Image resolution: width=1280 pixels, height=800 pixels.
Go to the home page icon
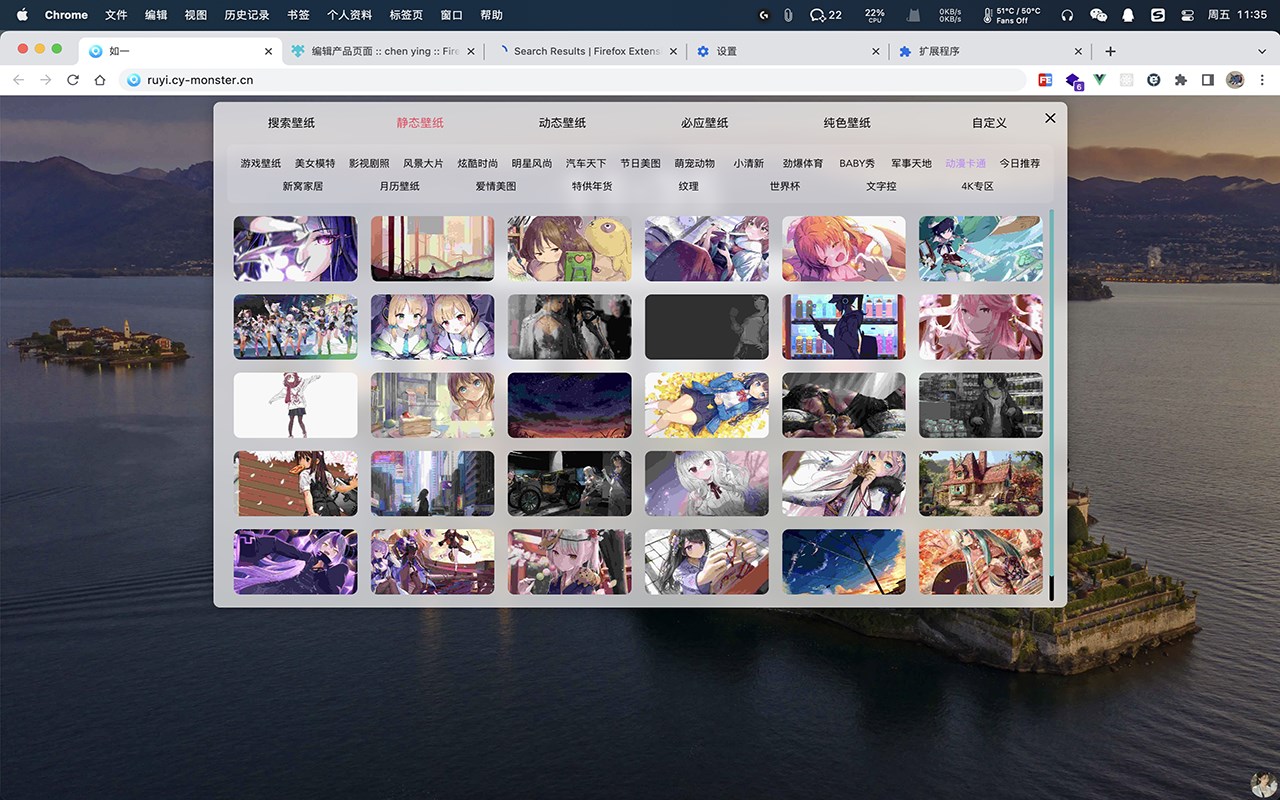[100, 80]
